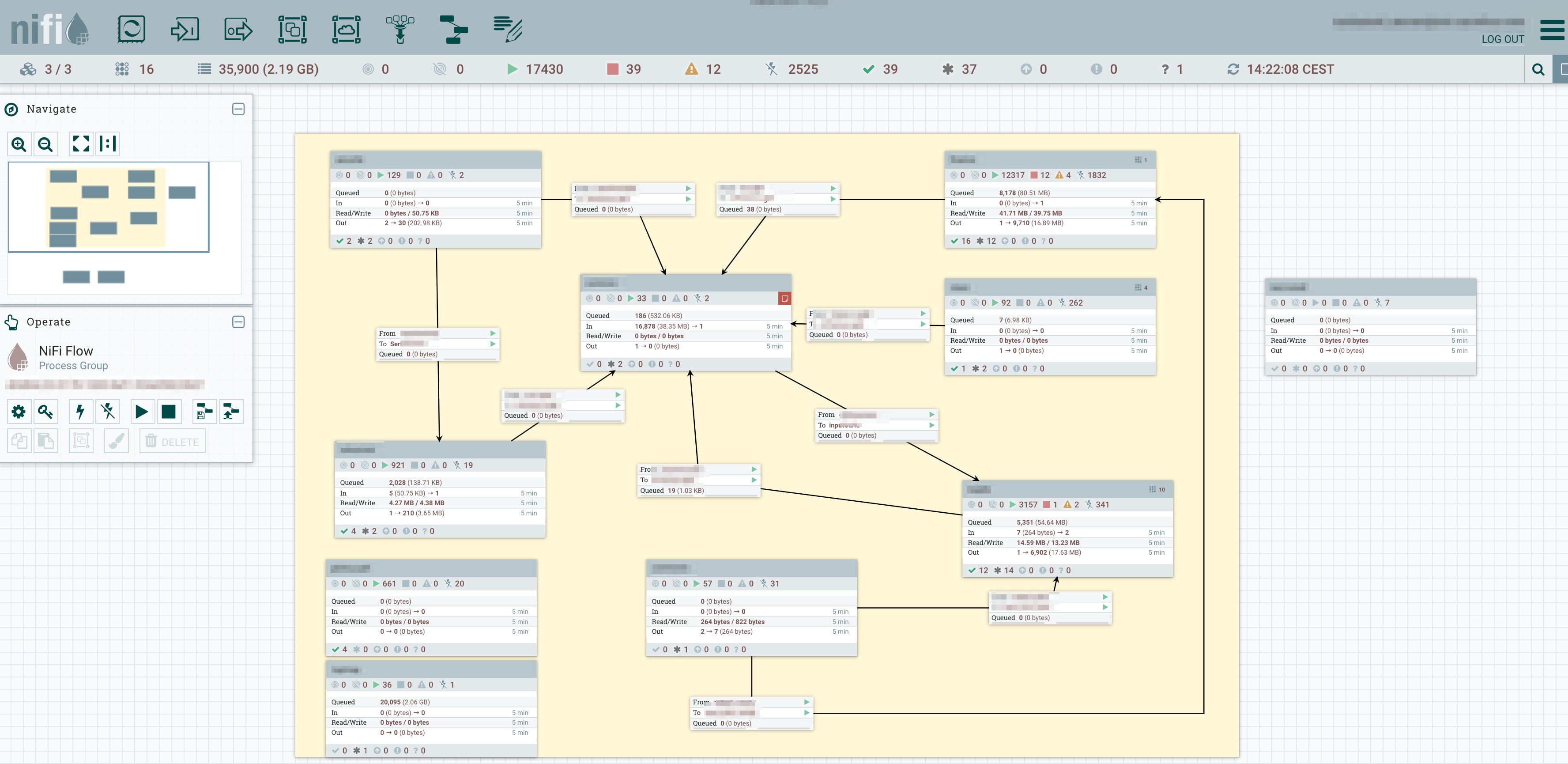This screenshot has width=1568, height=764.
Task: Stop the flow with Stop button
Action: tap(169, 412)
